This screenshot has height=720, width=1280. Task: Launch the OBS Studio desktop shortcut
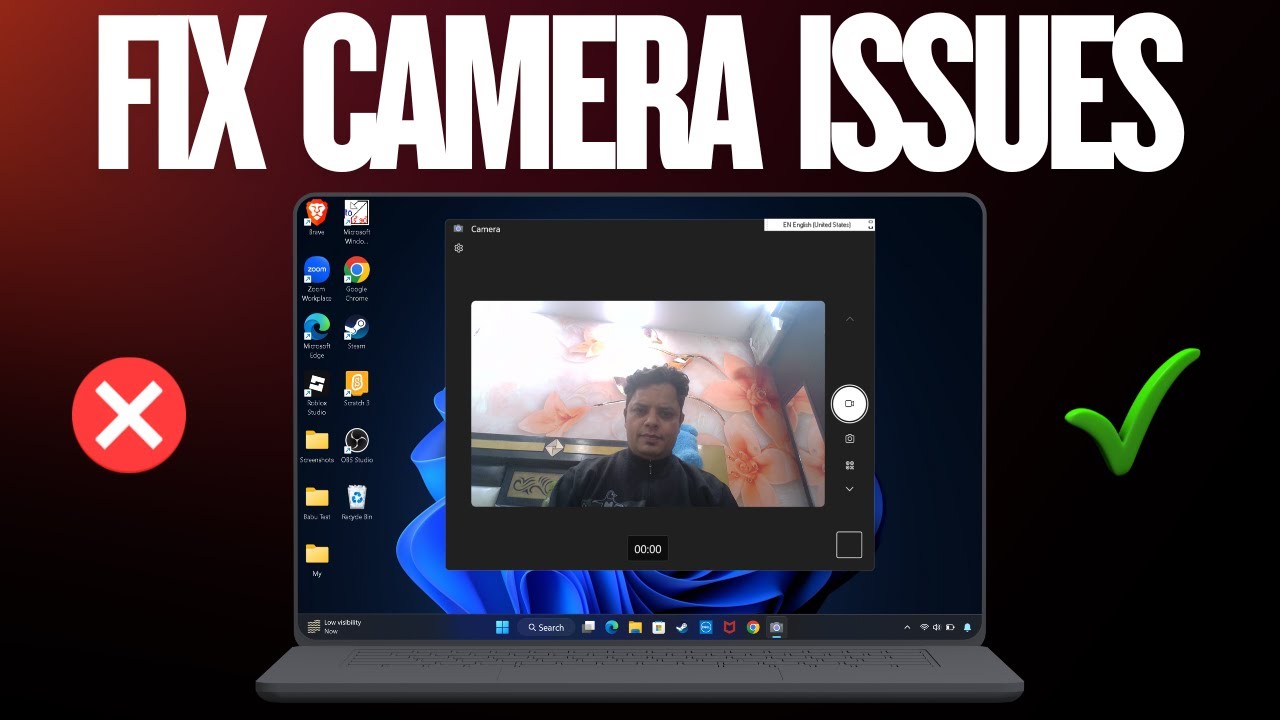[x=357, y=446]
